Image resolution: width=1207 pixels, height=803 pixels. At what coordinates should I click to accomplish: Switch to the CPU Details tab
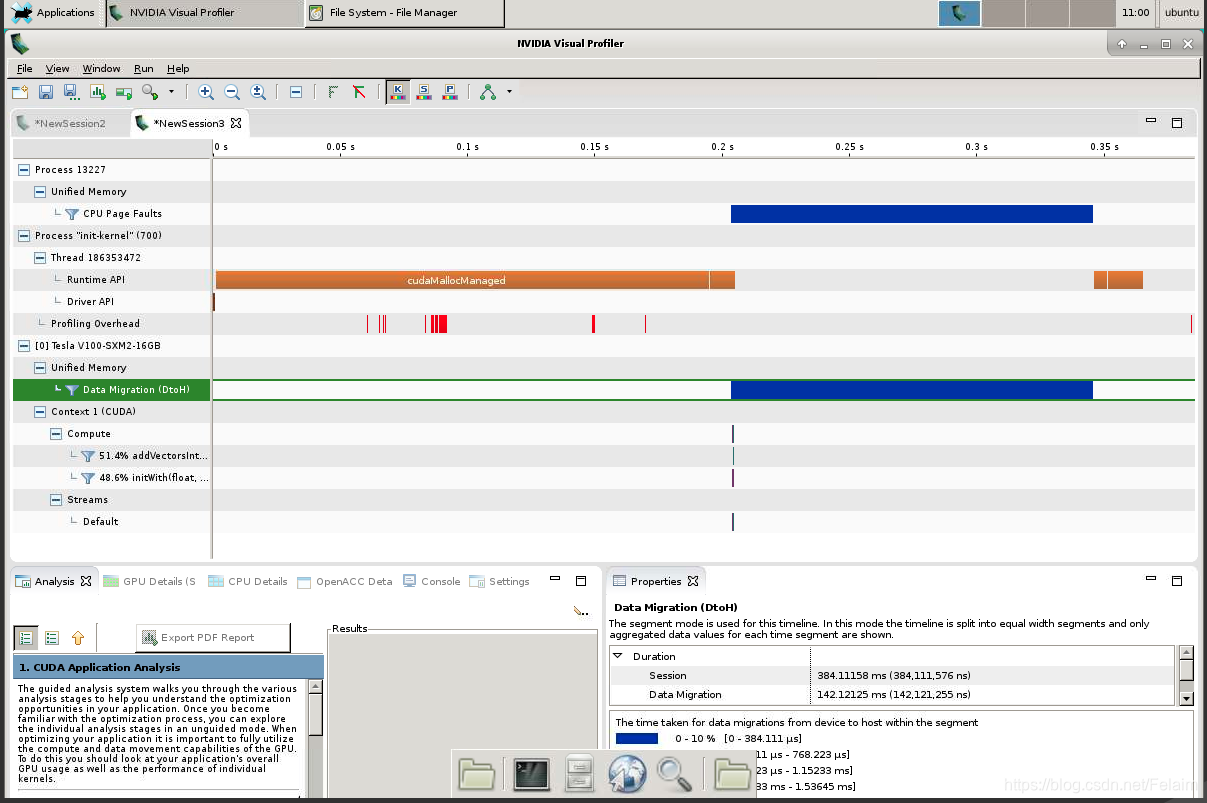click(248, 581)
